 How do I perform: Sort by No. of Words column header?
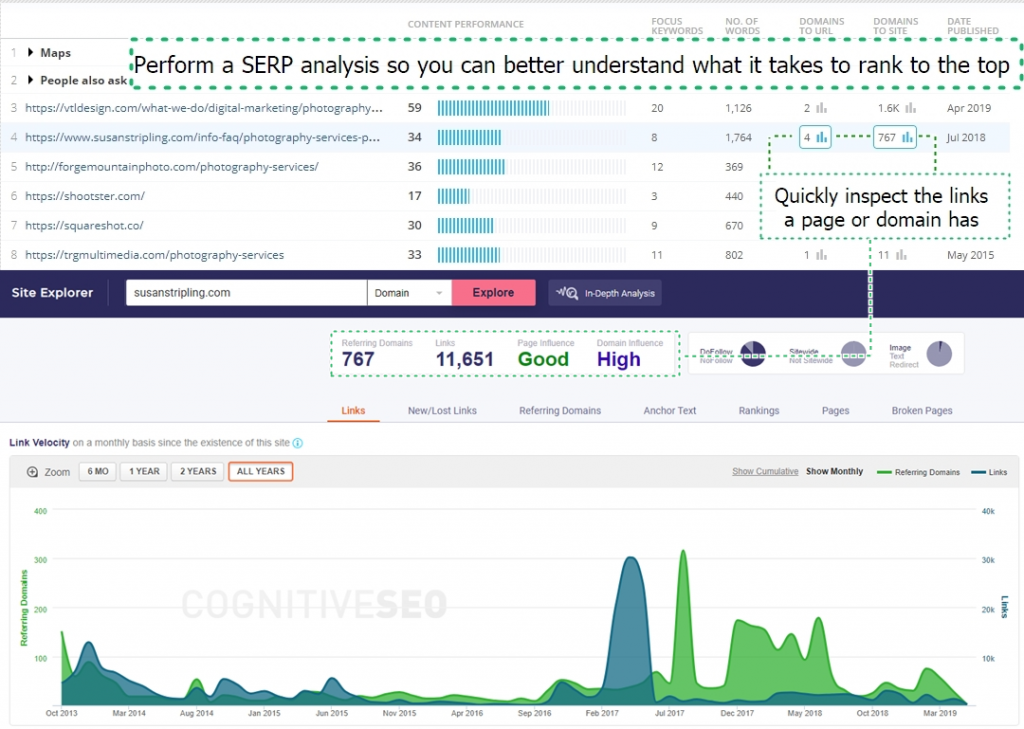click(742, 26)
